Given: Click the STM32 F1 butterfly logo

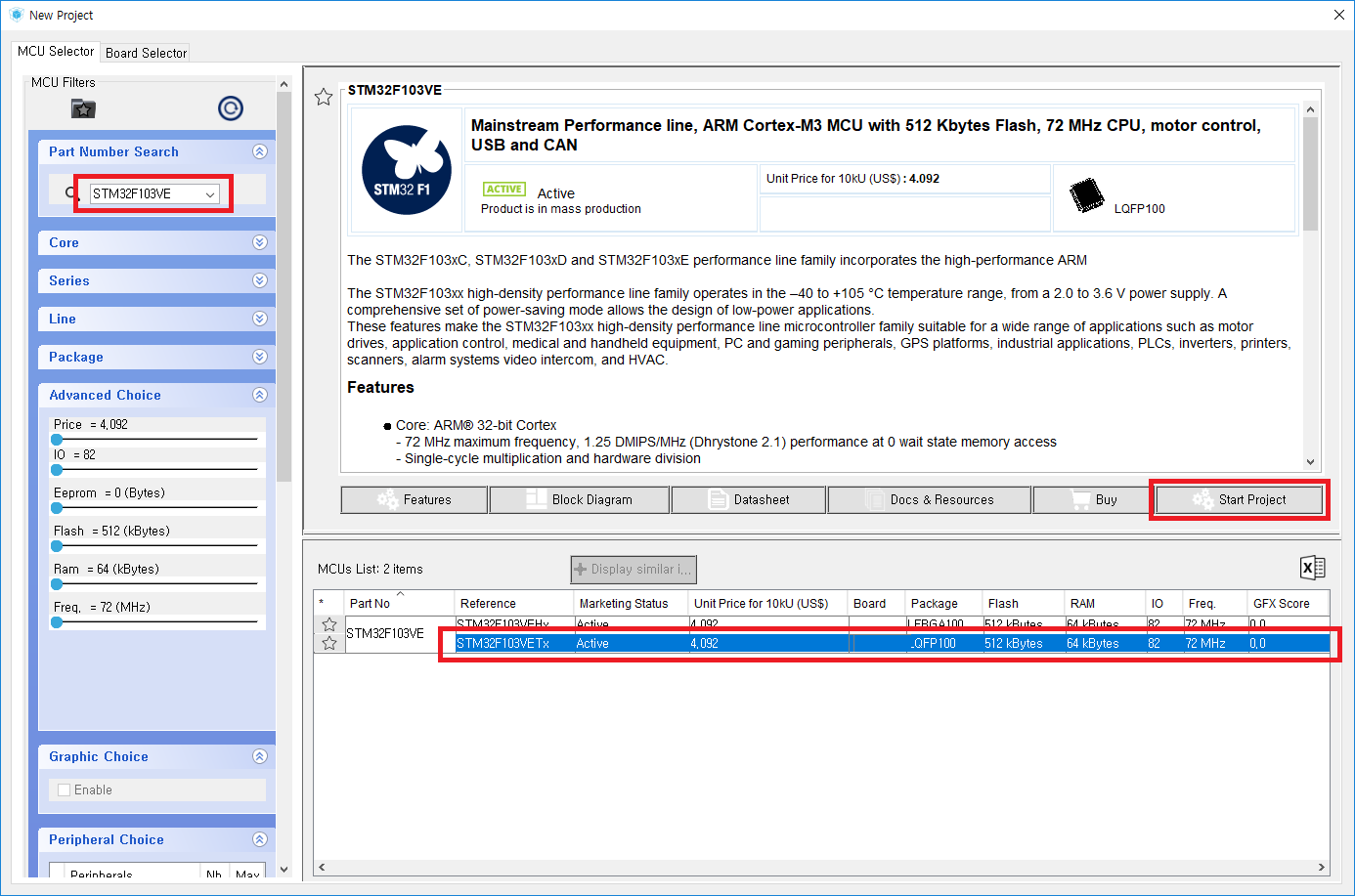Looking at the screenshot, I should click(x=406, y=170).
